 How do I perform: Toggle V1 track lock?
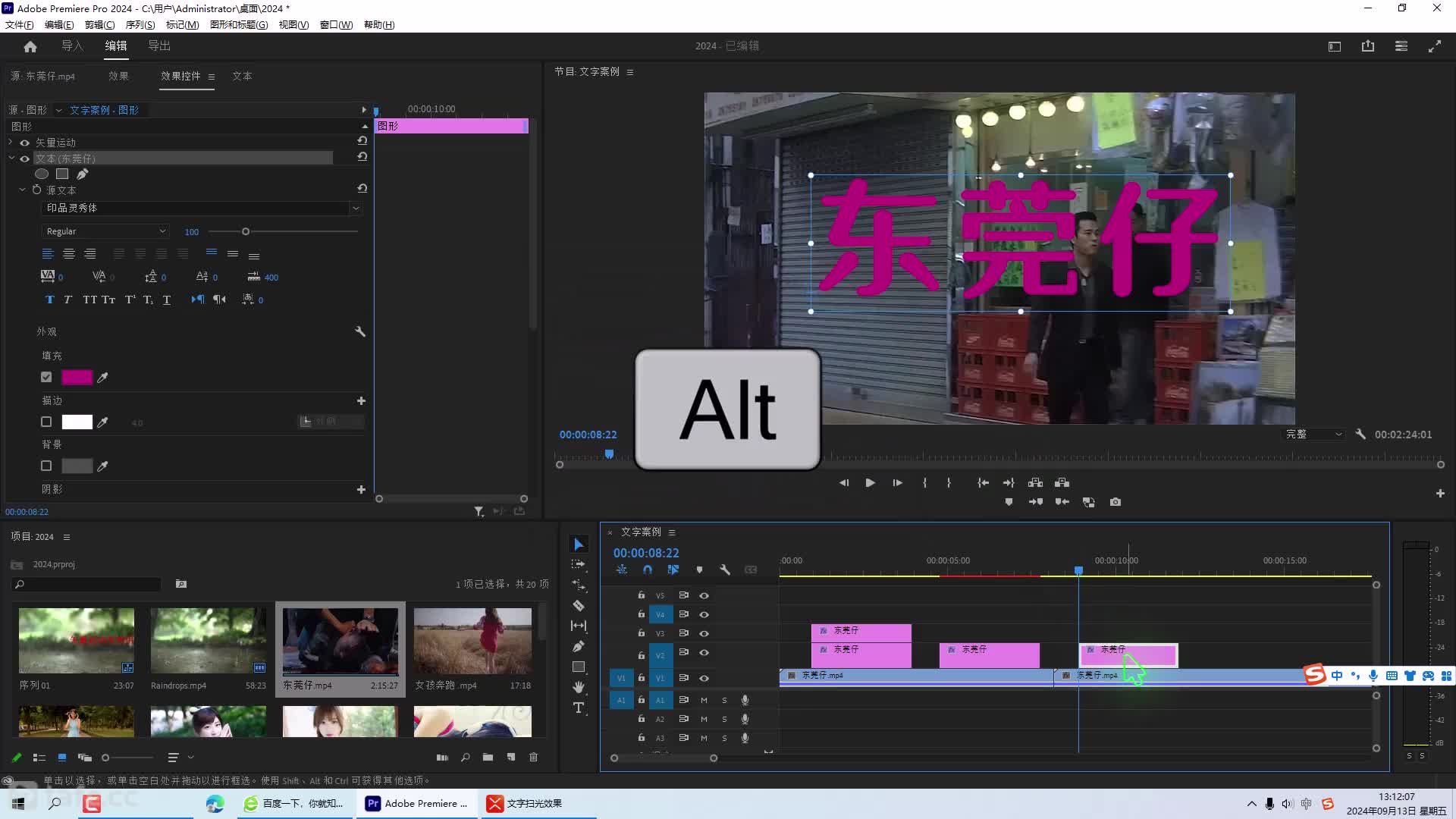point(642,677)
